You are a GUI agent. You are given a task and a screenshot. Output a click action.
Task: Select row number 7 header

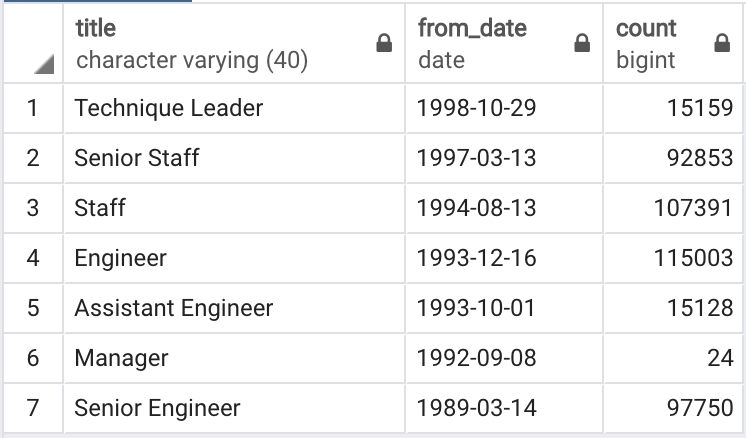(32, 408)
